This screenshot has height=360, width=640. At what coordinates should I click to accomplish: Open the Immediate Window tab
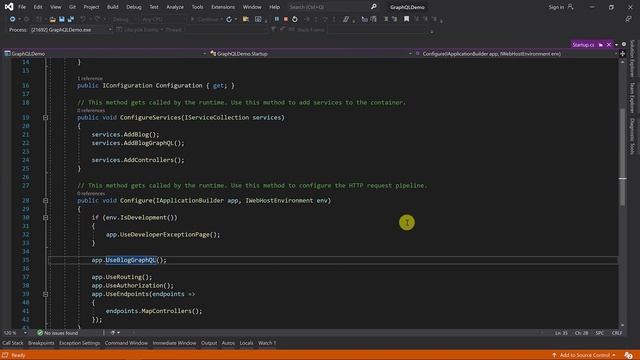(174, 343)
